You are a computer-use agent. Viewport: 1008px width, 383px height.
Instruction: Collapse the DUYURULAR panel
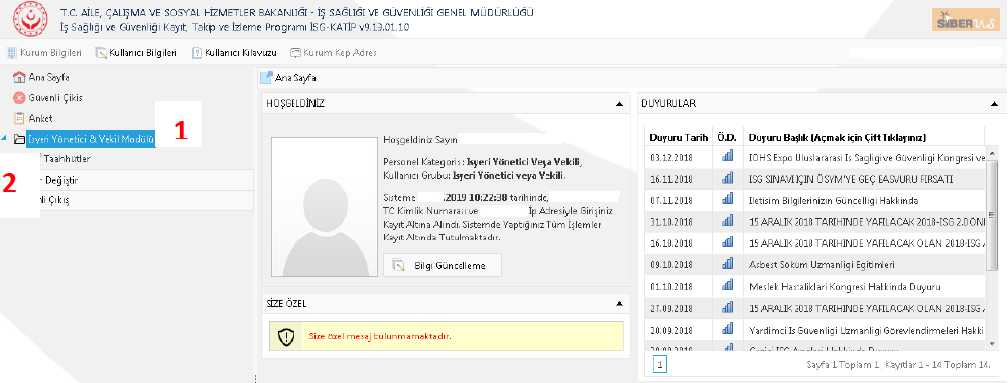(x=994, y=103)
